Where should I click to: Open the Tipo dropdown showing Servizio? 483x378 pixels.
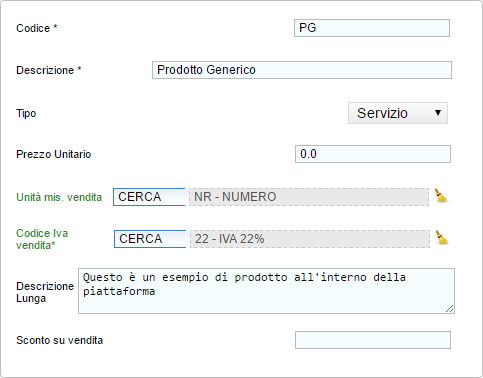pos(398,113)
